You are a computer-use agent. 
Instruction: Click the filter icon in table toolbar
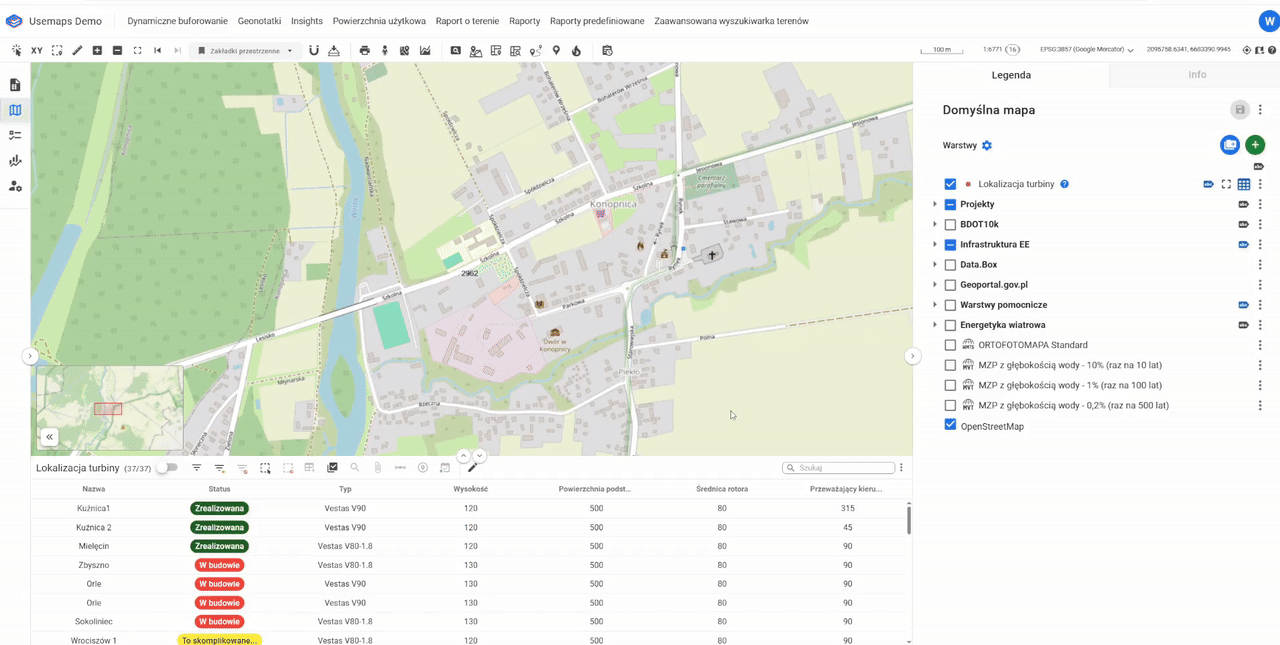point(197,468)
